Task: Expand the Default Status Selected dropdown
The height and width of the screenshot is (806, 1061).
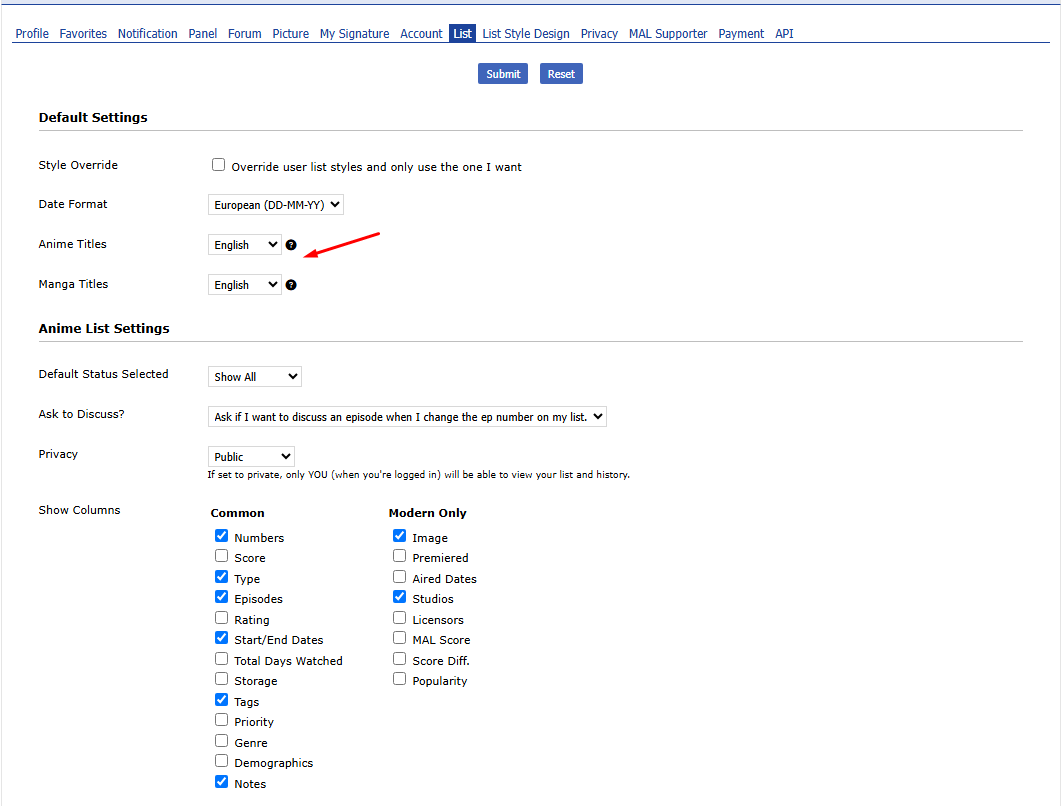Action: point(255,377)
